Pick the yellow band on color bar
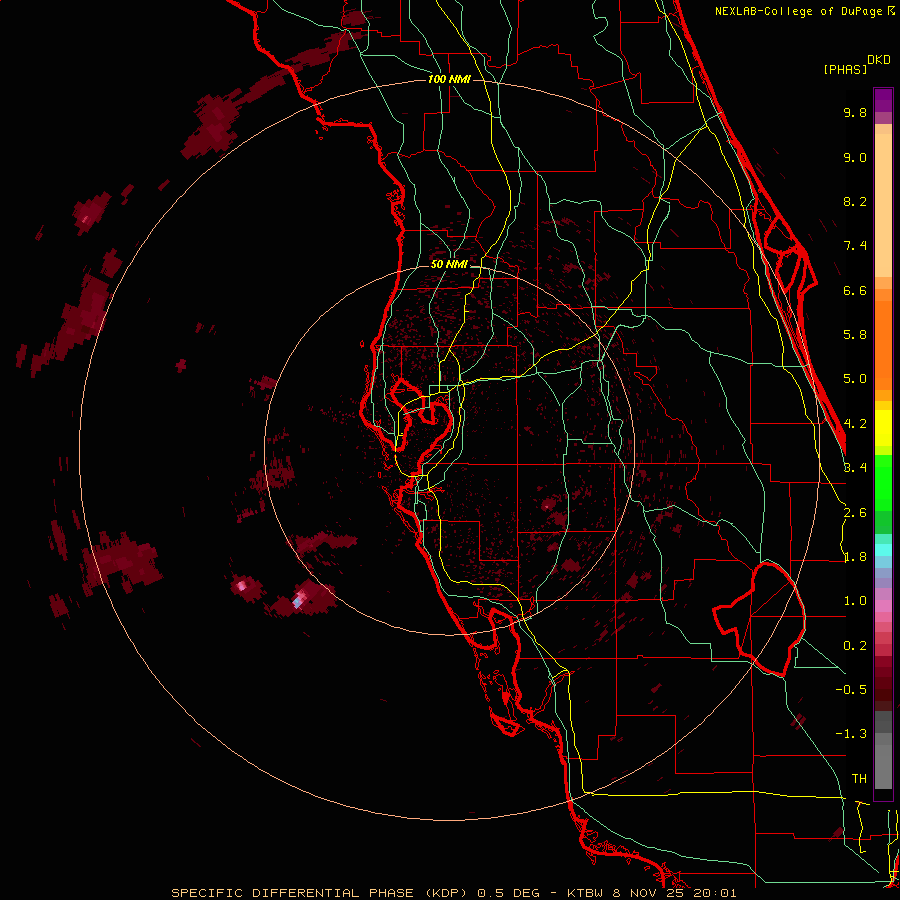The width and height of the screenshot is (900, 900). (883, 428)
